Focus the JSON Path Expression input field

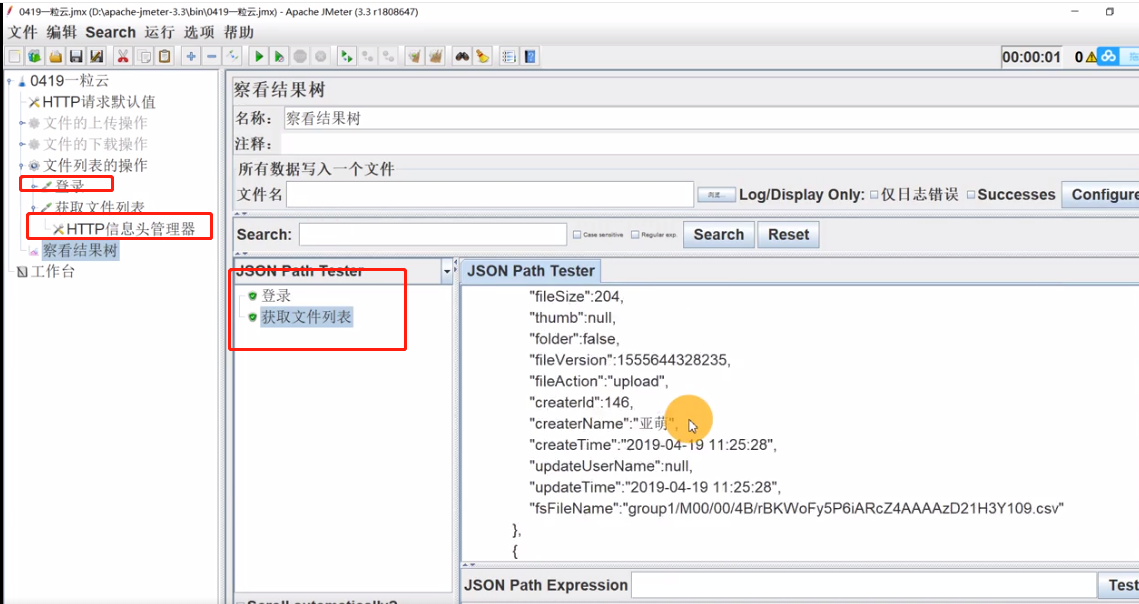tap(863, 585)
